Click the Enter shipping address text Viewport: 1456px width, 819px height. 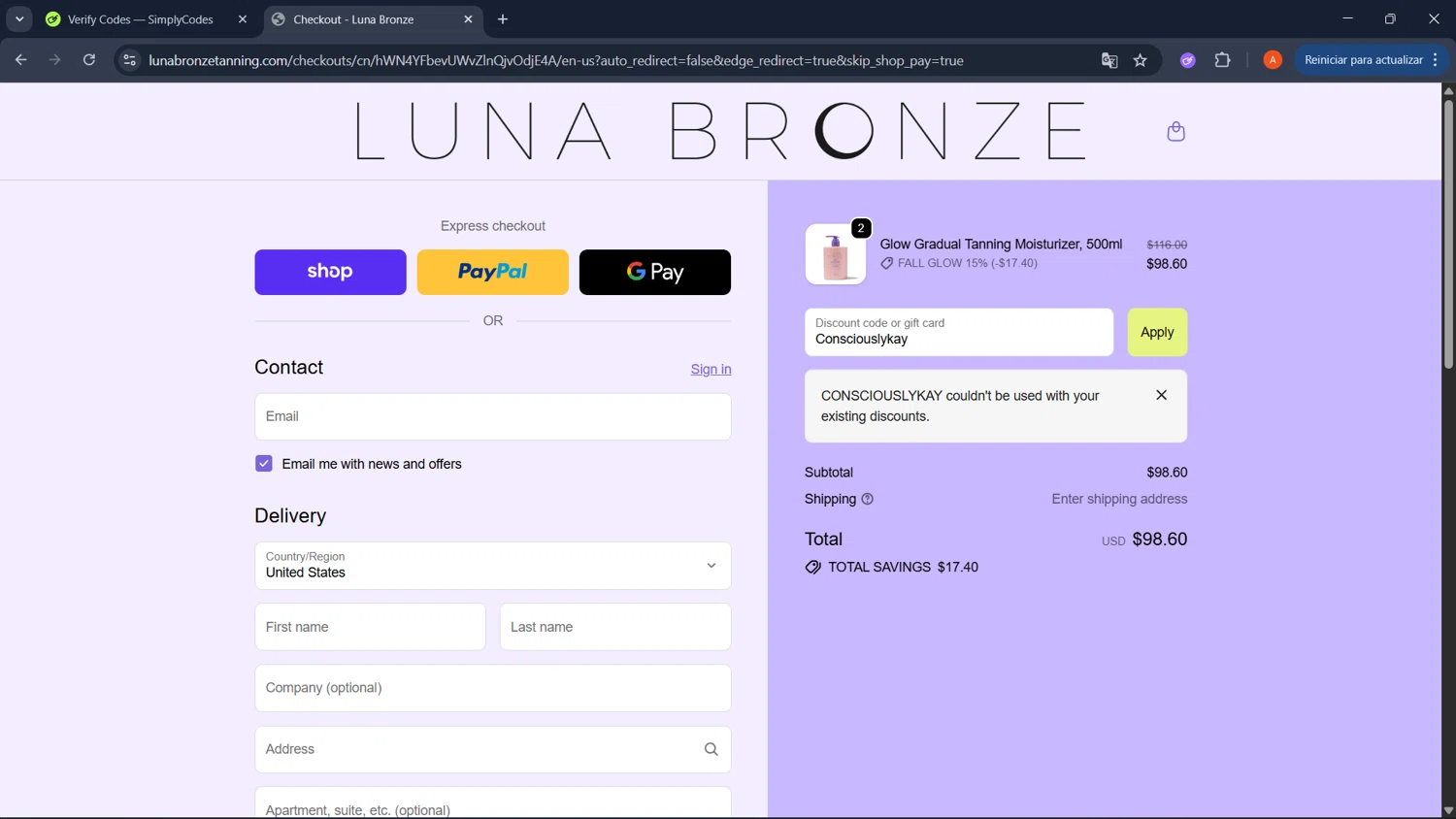(x=1119, y=499)
